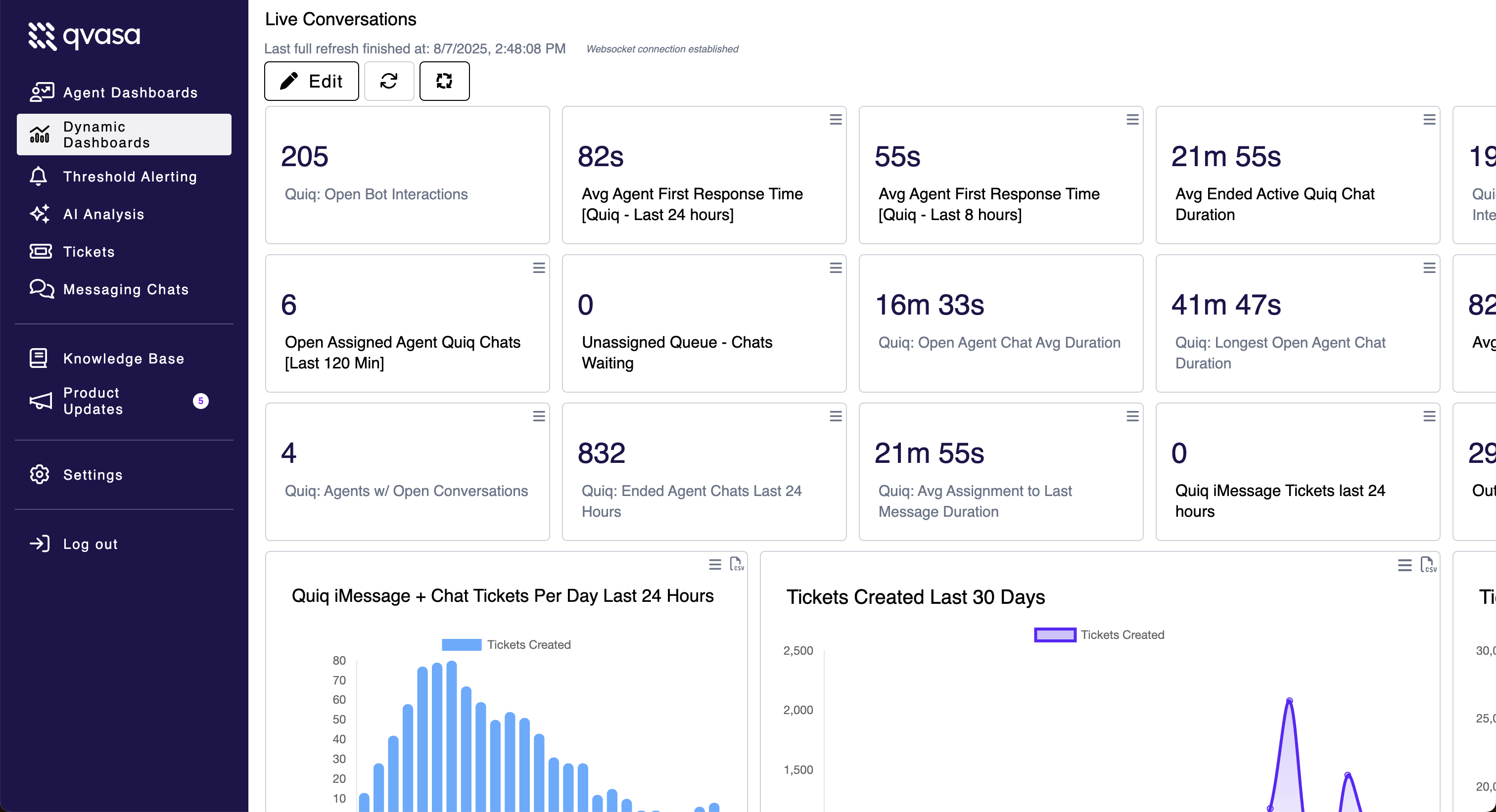Image resolution: width=1496 pixels, height=812 pixels.
Task: Click the Settings gear icon
Action: point(39,474)
